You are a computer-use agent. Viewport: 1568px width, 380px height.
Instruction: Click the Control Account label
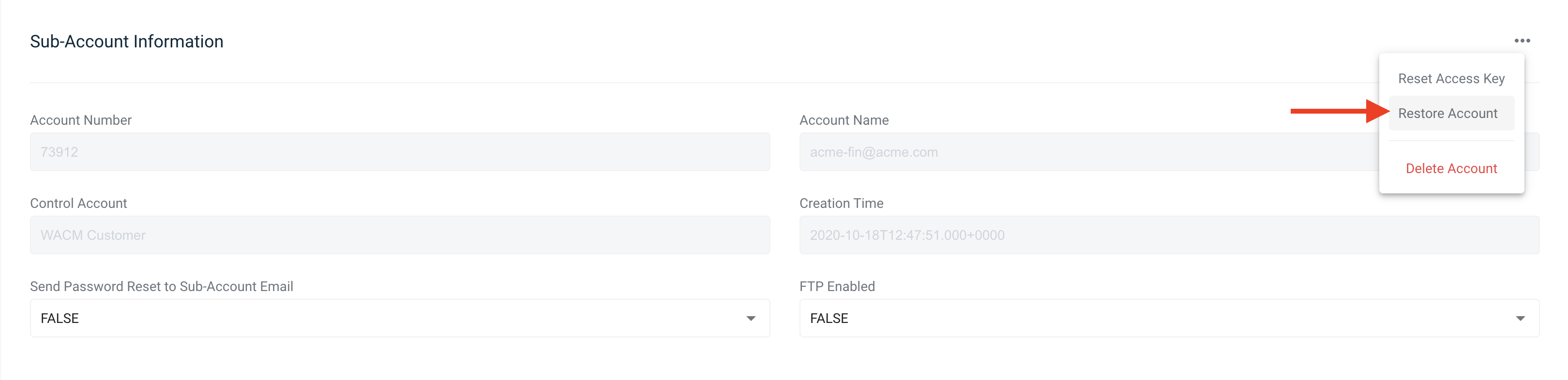[x=78, y=203]
